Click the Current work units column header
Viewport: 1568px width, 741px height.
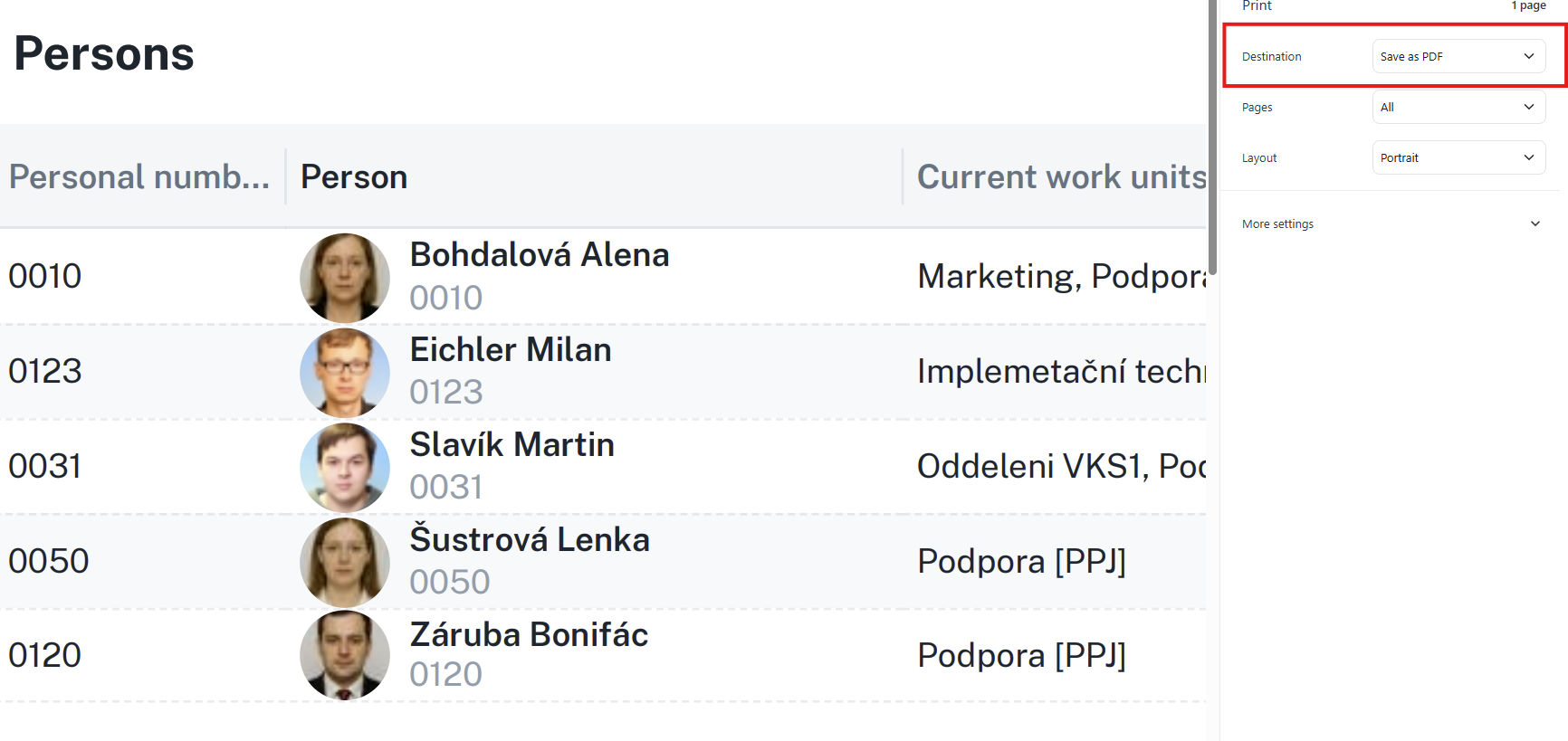(x=1060, y=177)
